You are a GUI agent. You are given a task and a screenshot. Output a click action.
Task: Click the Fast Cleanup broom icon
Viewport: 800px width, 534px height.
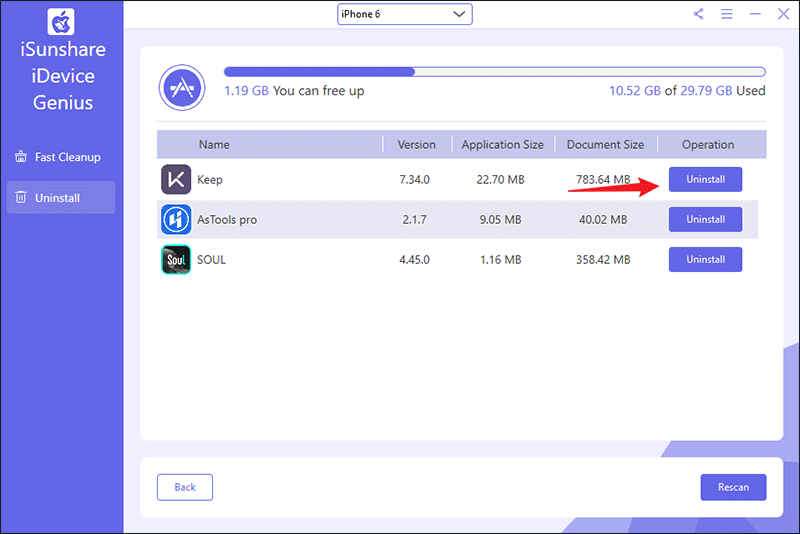(21, 157)
